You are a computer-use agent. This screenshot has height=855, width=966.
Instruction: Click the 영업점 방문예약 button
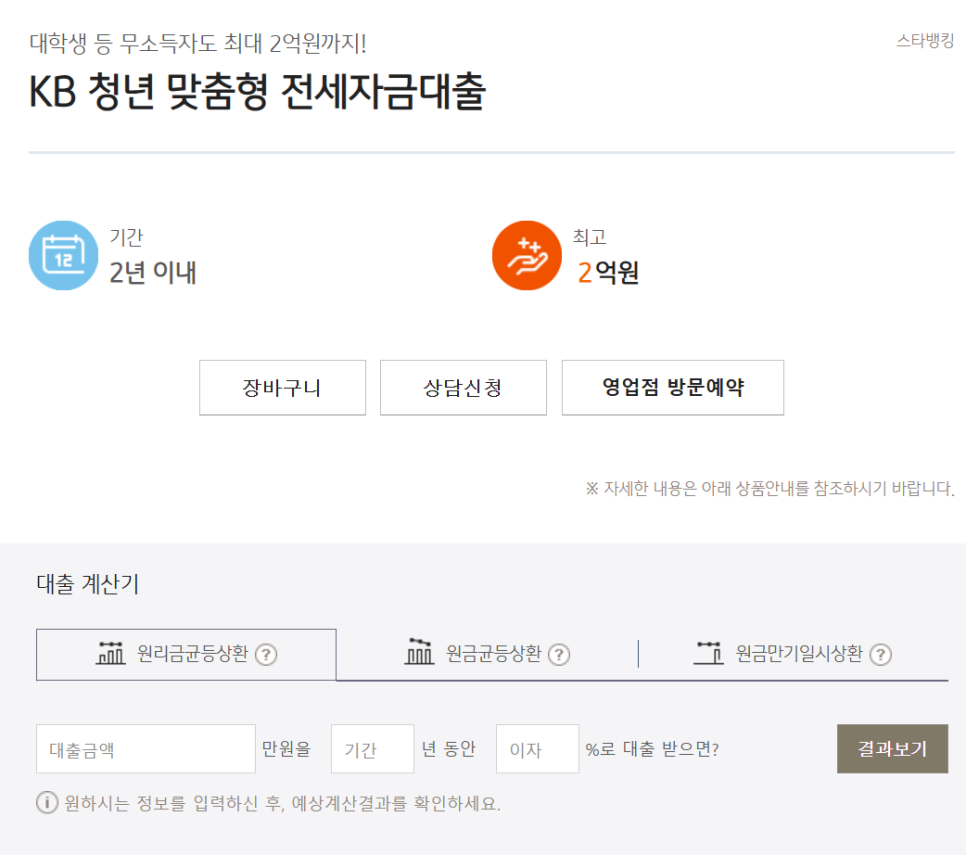point(673,387)
